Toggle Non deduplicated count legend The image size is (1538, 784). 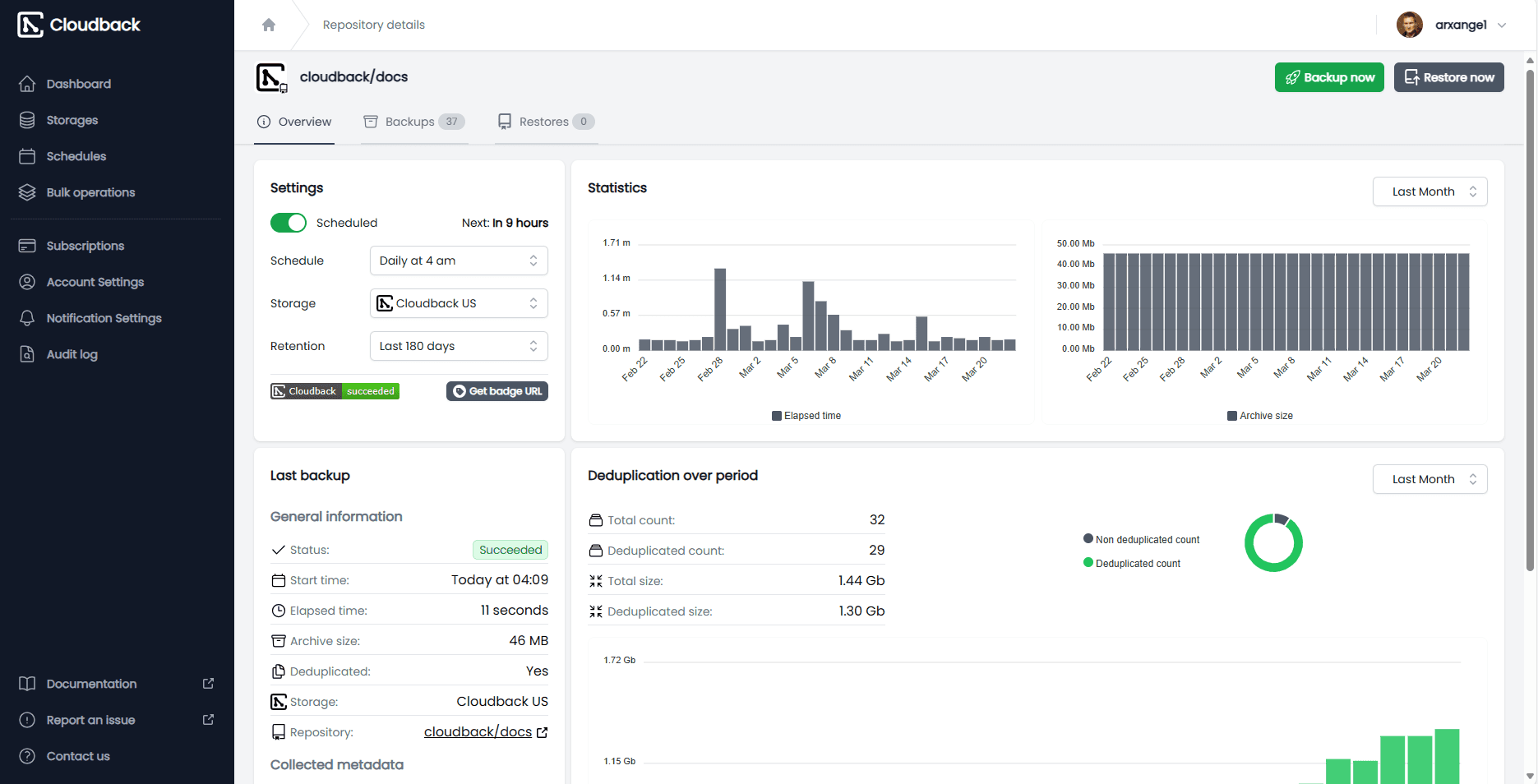tap(1142, 540)
